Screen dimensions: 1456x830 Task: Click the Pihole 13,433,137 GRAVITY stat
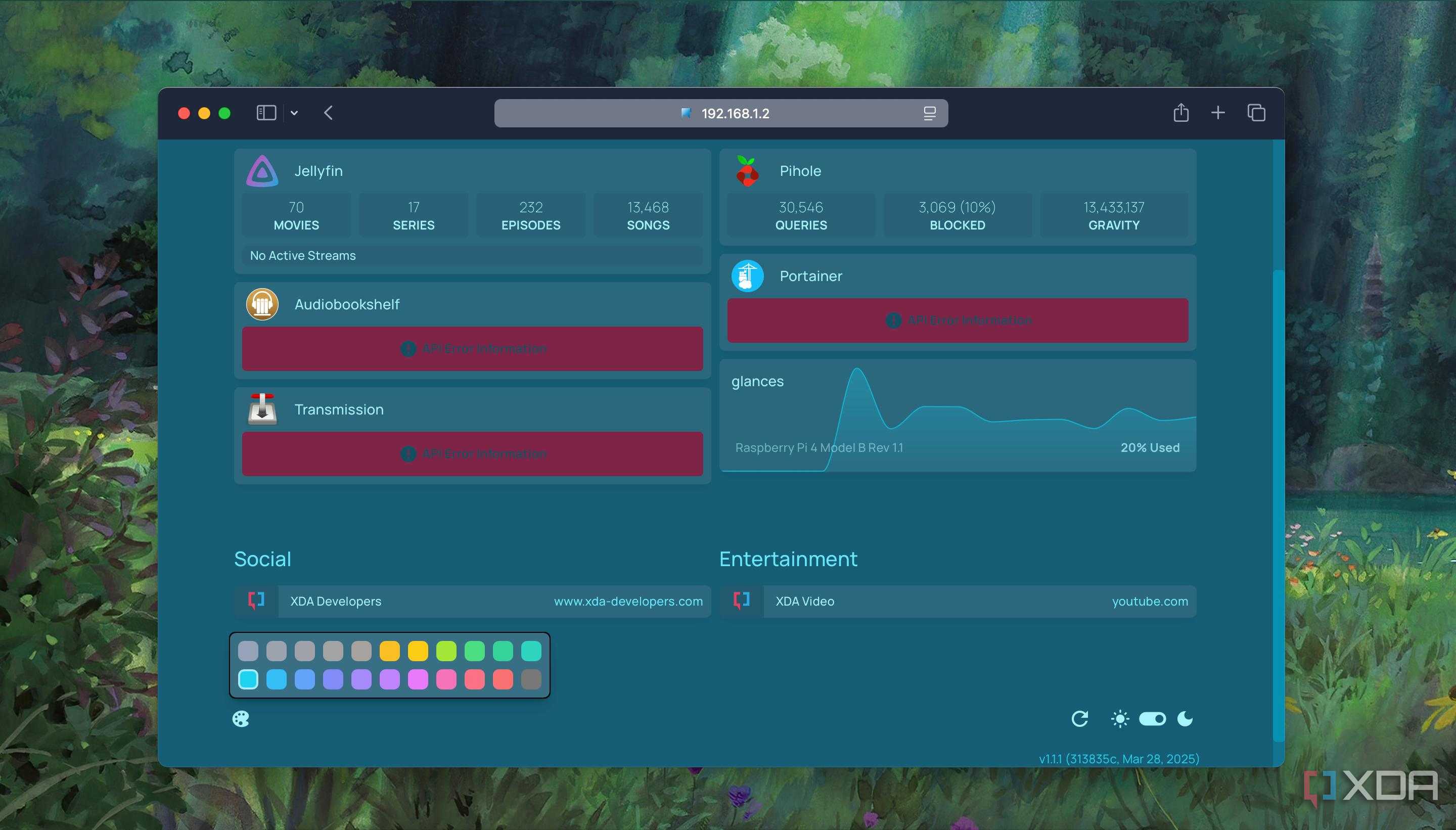click(1114, 215)
